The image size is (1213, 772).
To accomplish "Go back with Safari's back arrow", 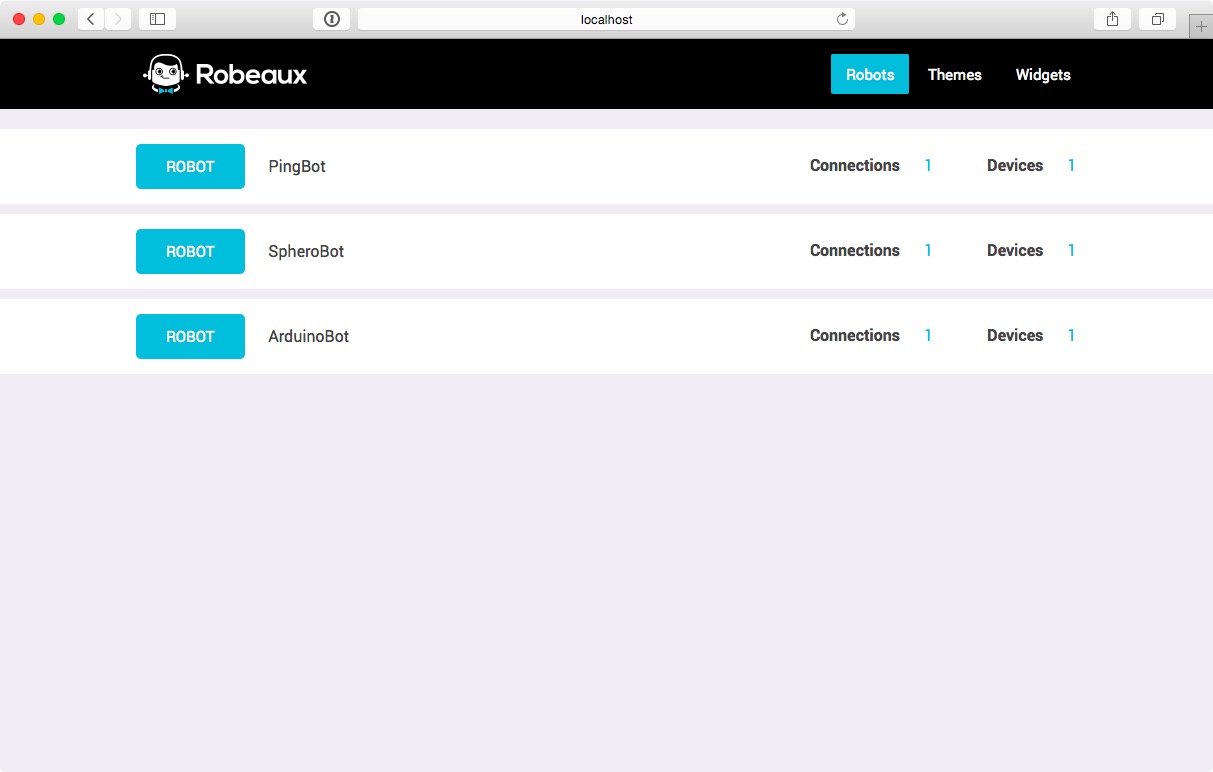I will 91,19.
